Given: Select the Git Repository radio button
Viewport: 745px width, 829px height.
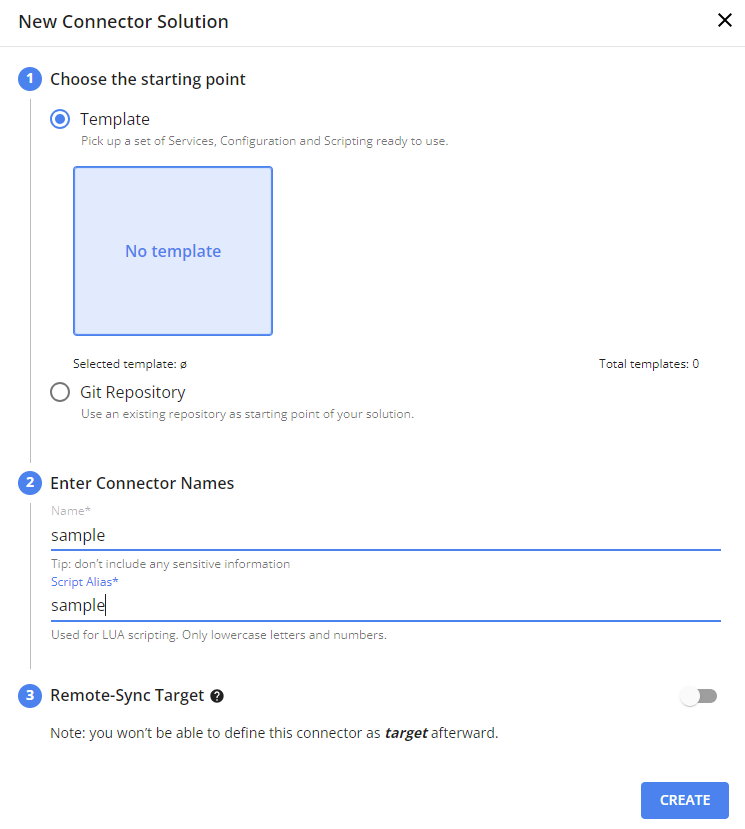Looking at the screenshot, I should pyautogui.click(x=60, y=392).
